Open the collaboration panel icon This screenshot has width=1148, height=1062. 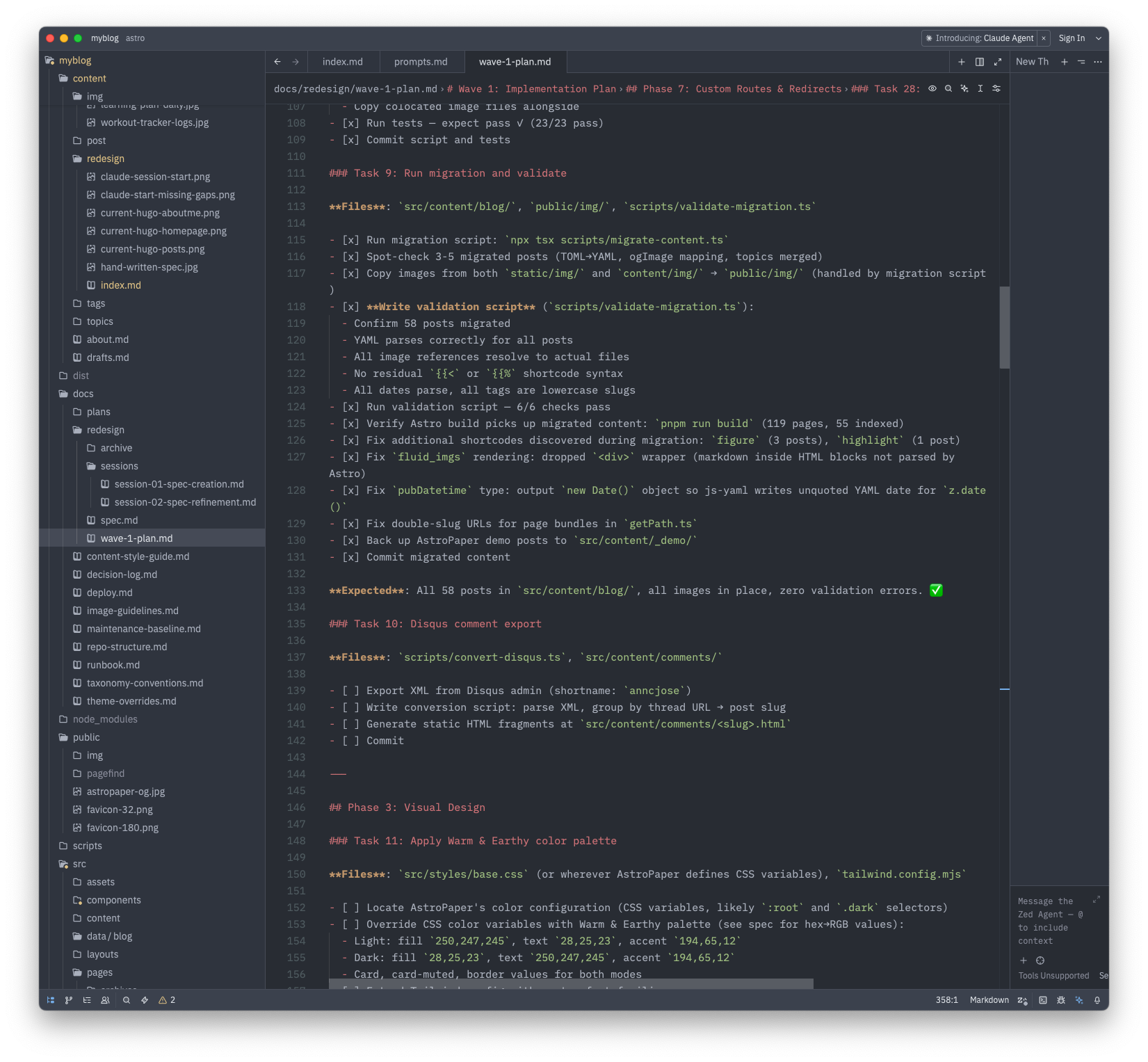coord(106,1000)
